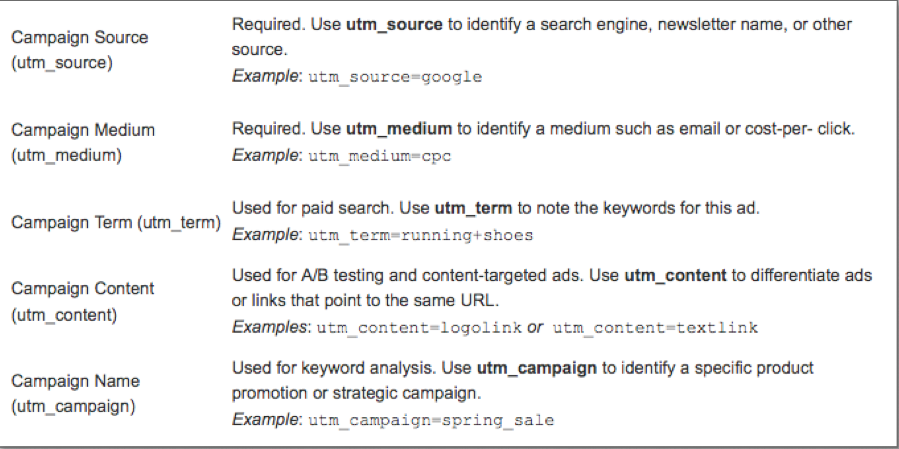Click "(utm_campaign)" under Campaign Name

click(68, 405)
